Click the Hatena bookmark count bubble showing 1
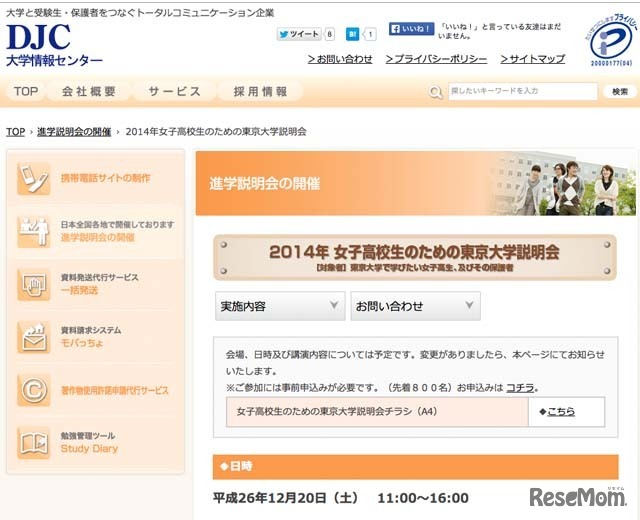The width and height of the screenshot is (640, 520). [370, 34]
